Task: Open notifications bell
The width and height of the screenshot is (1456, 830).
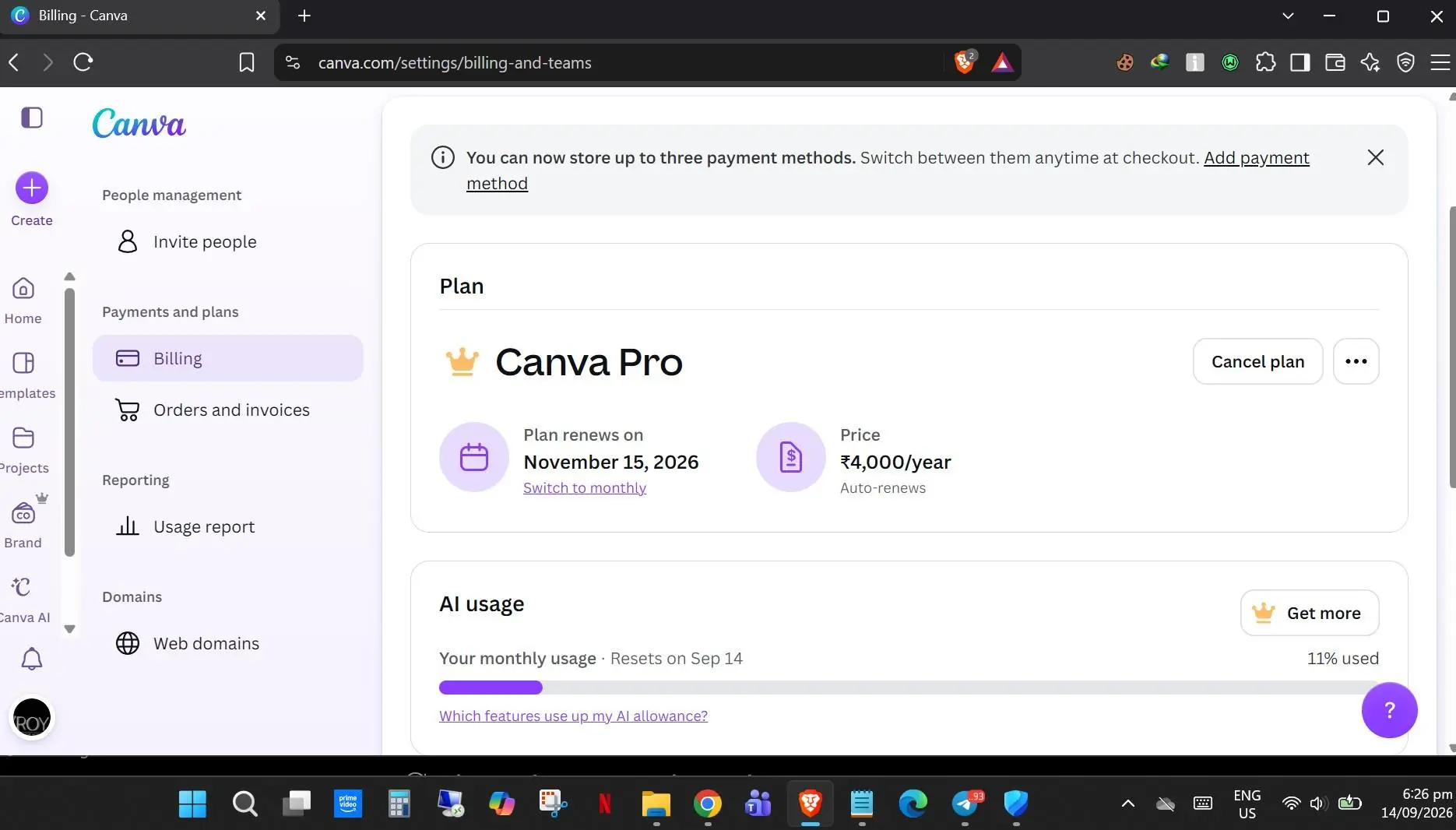Action: click(x=31, y=659)
